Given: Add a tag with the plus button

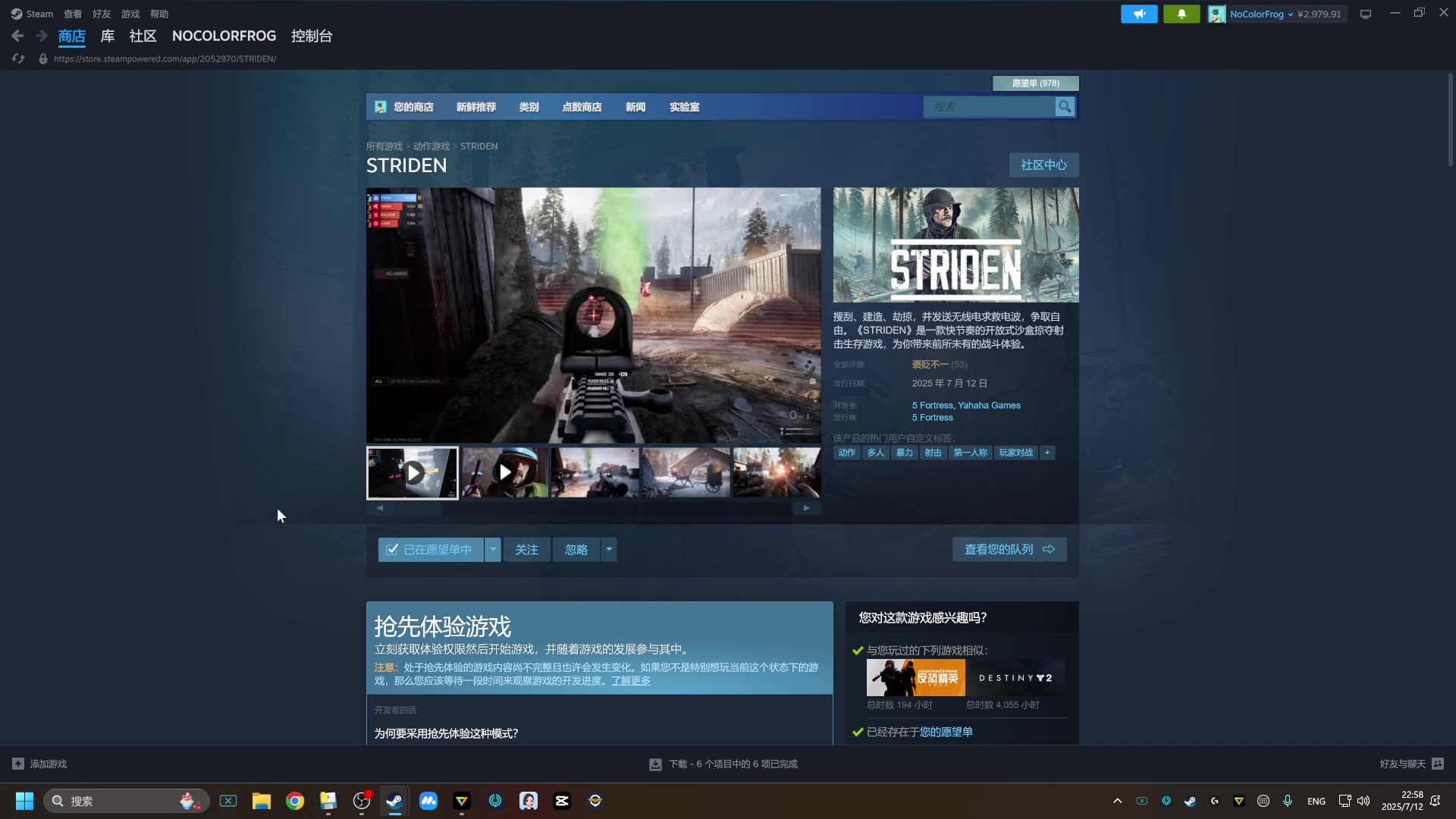Looking at the screenshot, I should point(1047,453).
